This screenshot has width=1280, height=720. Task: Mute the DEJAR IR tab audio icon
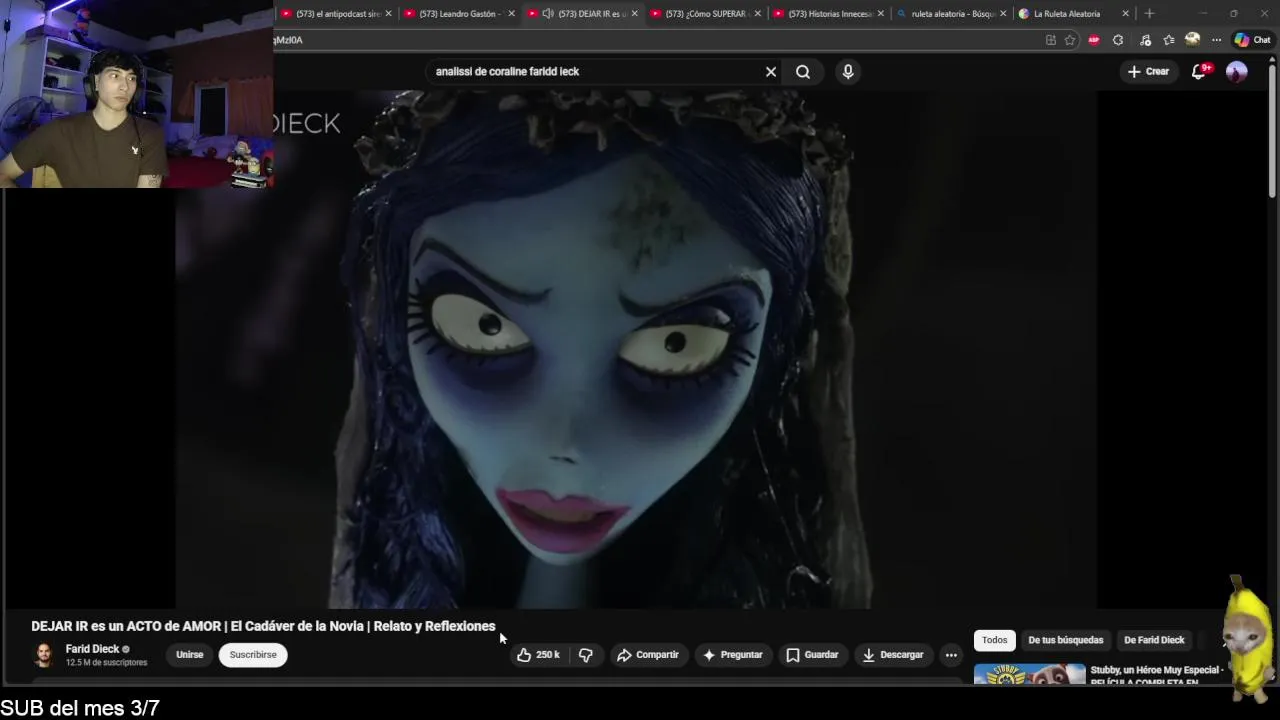pyautogui.click(x=548, y=14)
